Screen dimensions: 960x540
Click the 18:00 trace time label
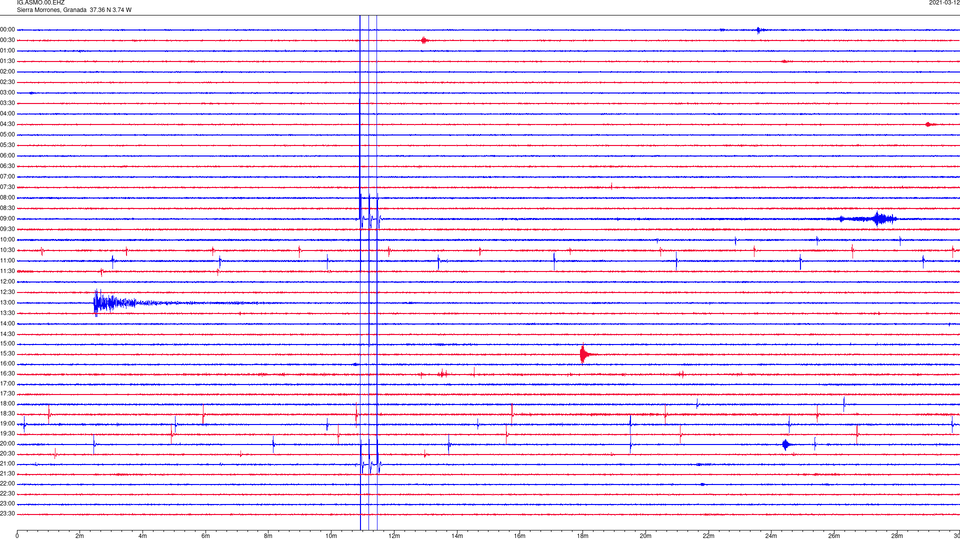click(x=7, y=404)
